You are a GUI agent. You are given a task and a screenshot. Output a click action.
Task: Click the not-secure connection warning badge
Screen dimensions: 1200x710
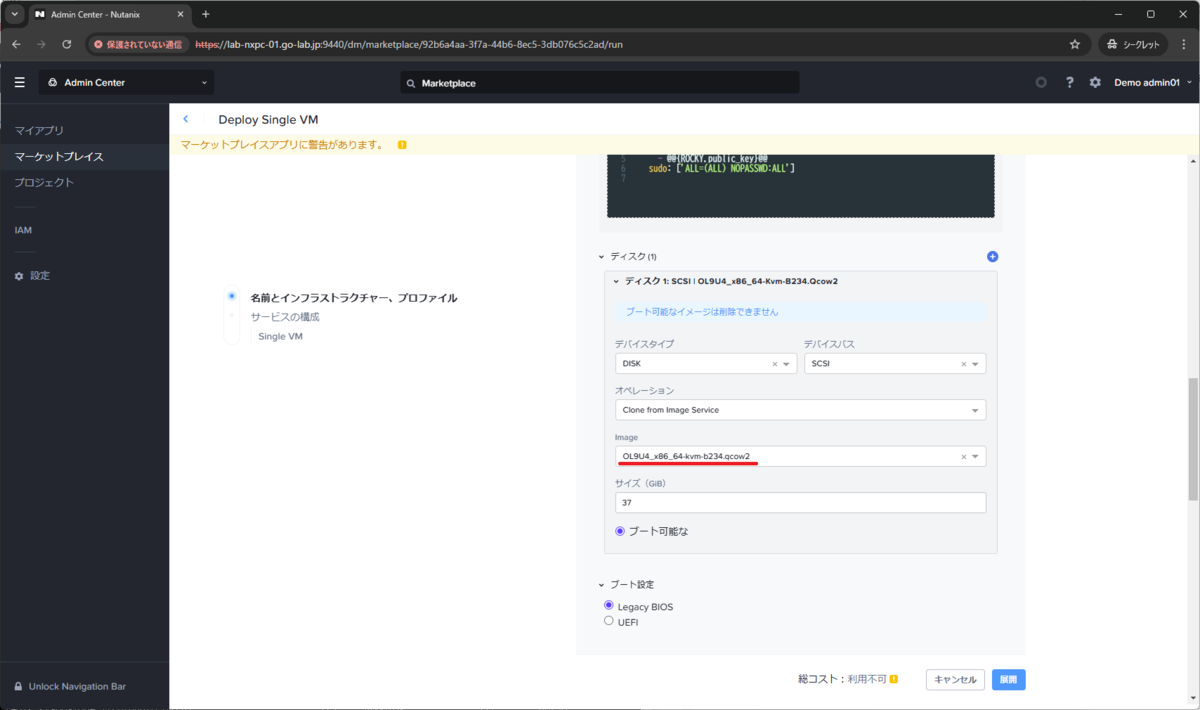(138, 44)
